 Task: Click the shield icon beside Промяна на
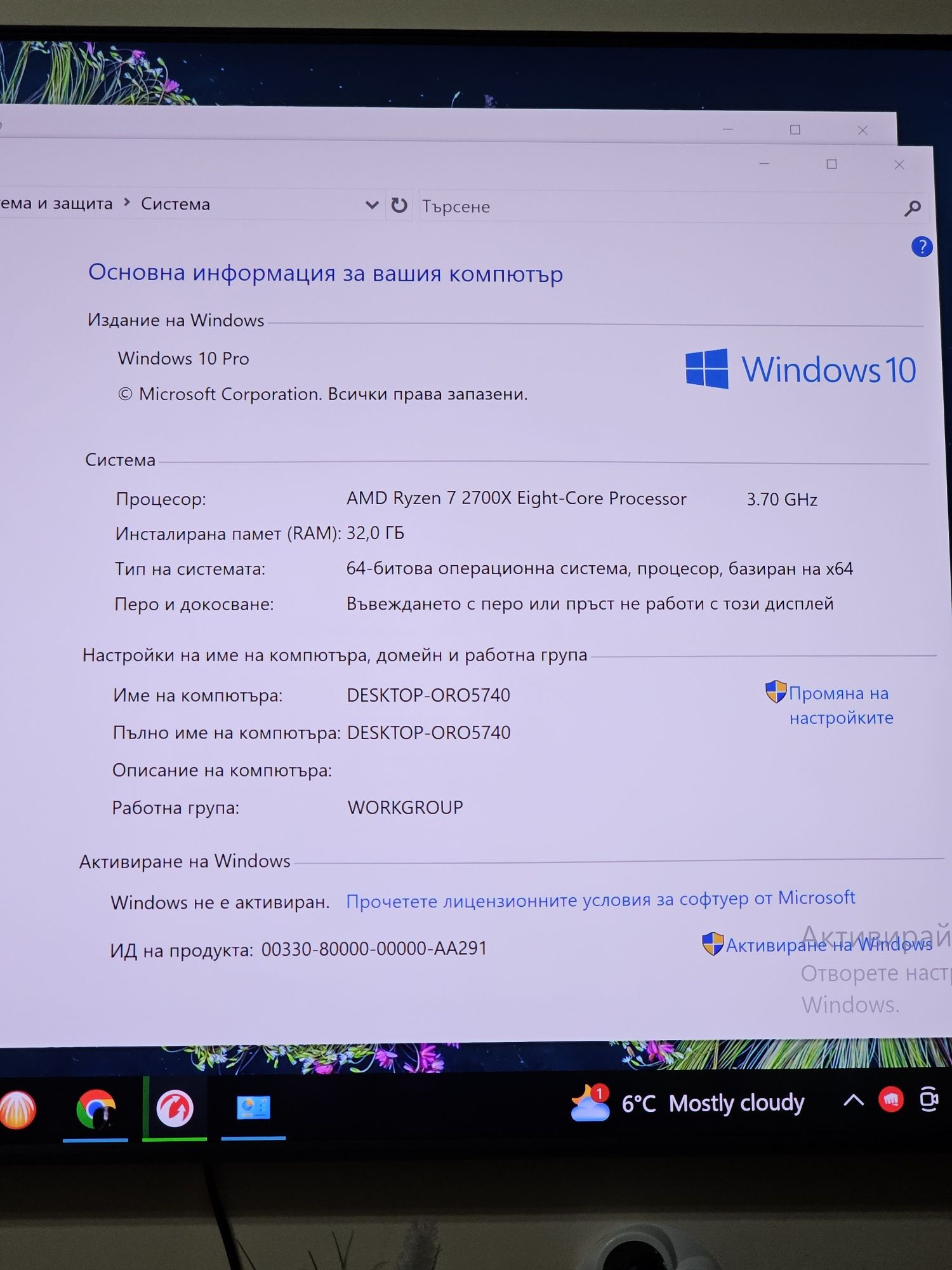pos(776,692)
